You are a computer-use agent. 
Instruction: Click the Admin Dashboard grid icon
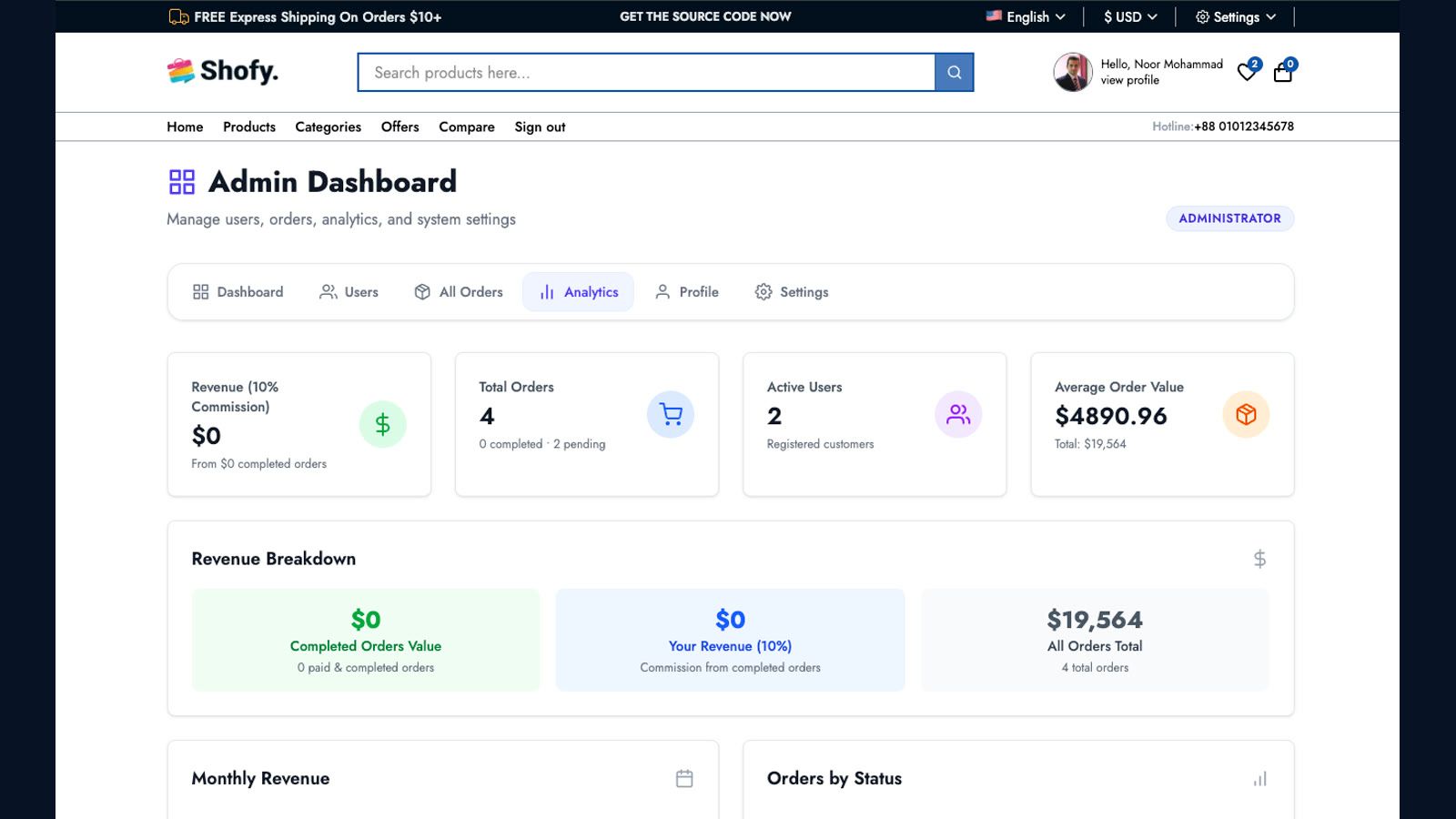(182, 182)
